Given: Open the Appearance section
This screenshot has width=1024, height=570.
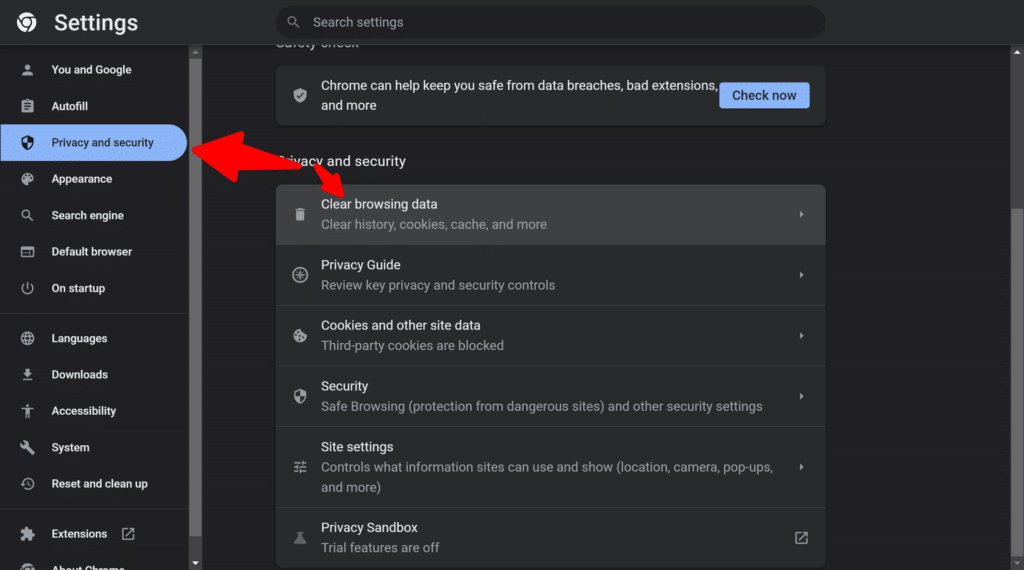Looking at the screenshot, I should pos(94,179).
